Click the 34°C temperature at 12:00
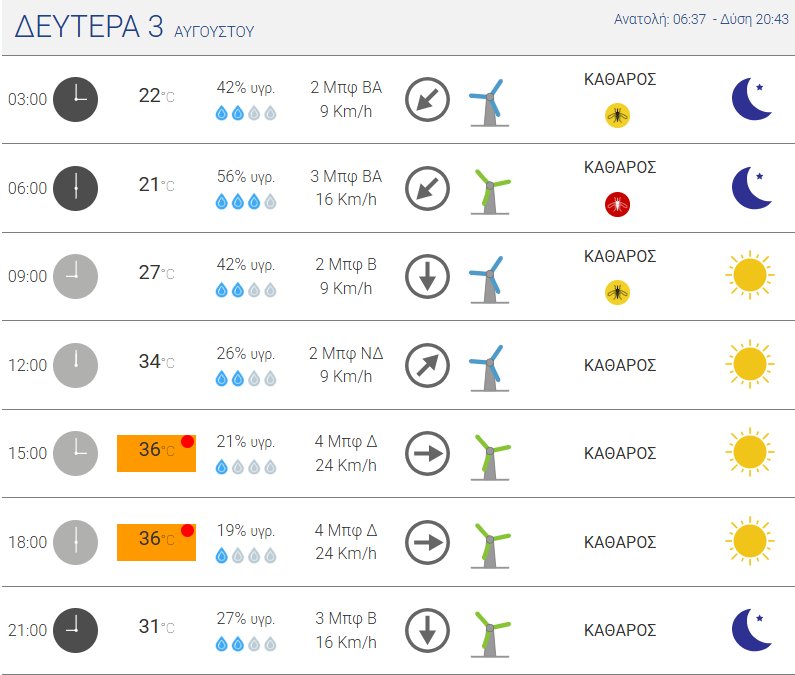The width and height of the screenshot is (795, 675). pos(156,362)
